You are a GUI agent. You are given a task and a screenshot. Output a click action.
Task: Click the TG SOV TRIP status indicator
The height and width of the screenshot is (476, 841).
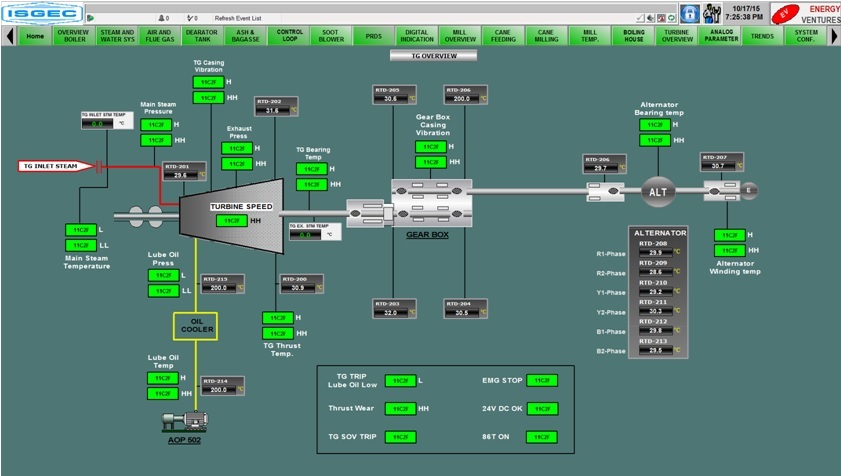click(401, 437)
